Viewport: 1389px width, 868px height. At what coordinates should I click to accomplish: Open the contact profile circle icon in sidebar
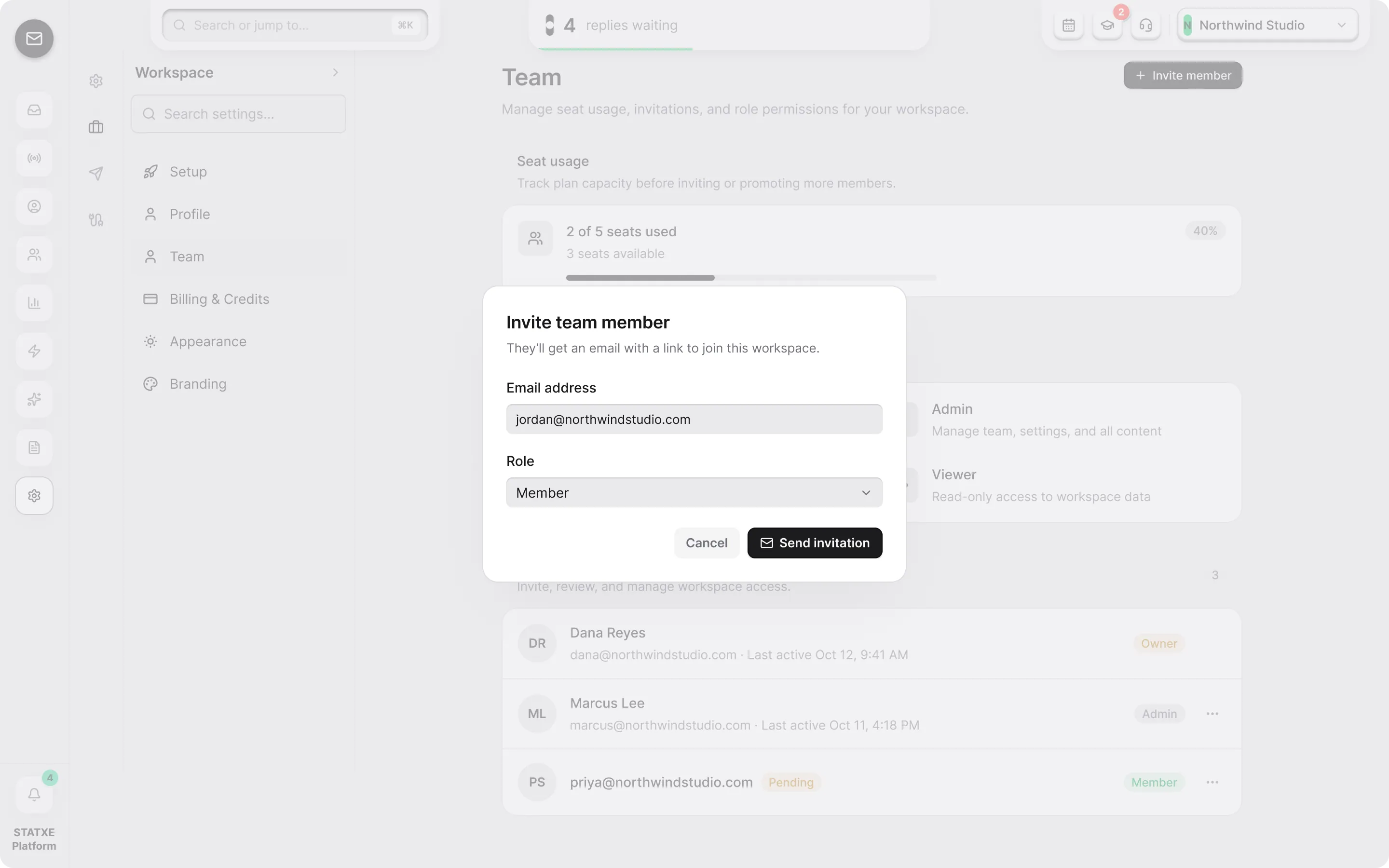point(34,206)
